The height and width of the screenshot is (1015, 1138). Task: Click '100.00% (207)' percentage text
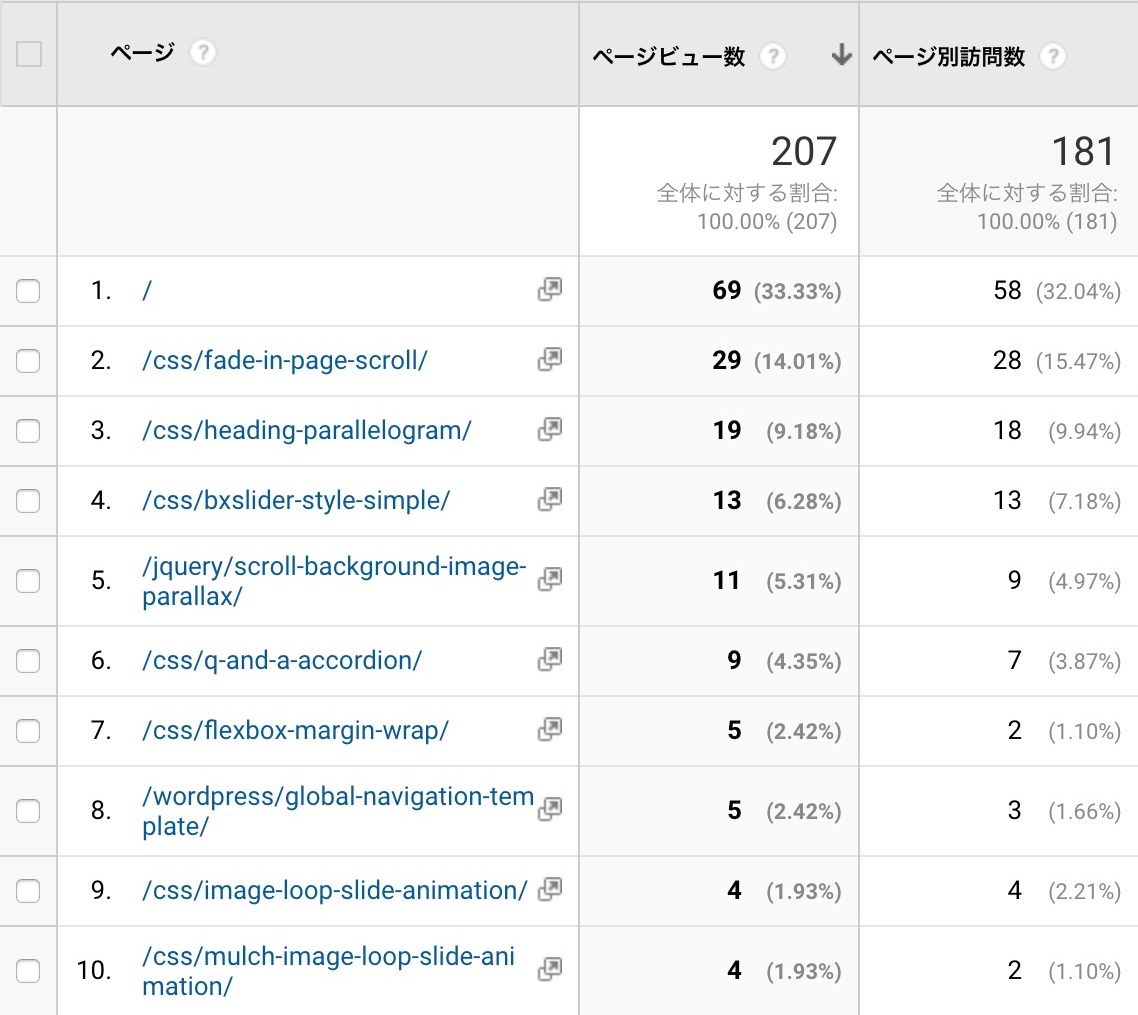767,221
